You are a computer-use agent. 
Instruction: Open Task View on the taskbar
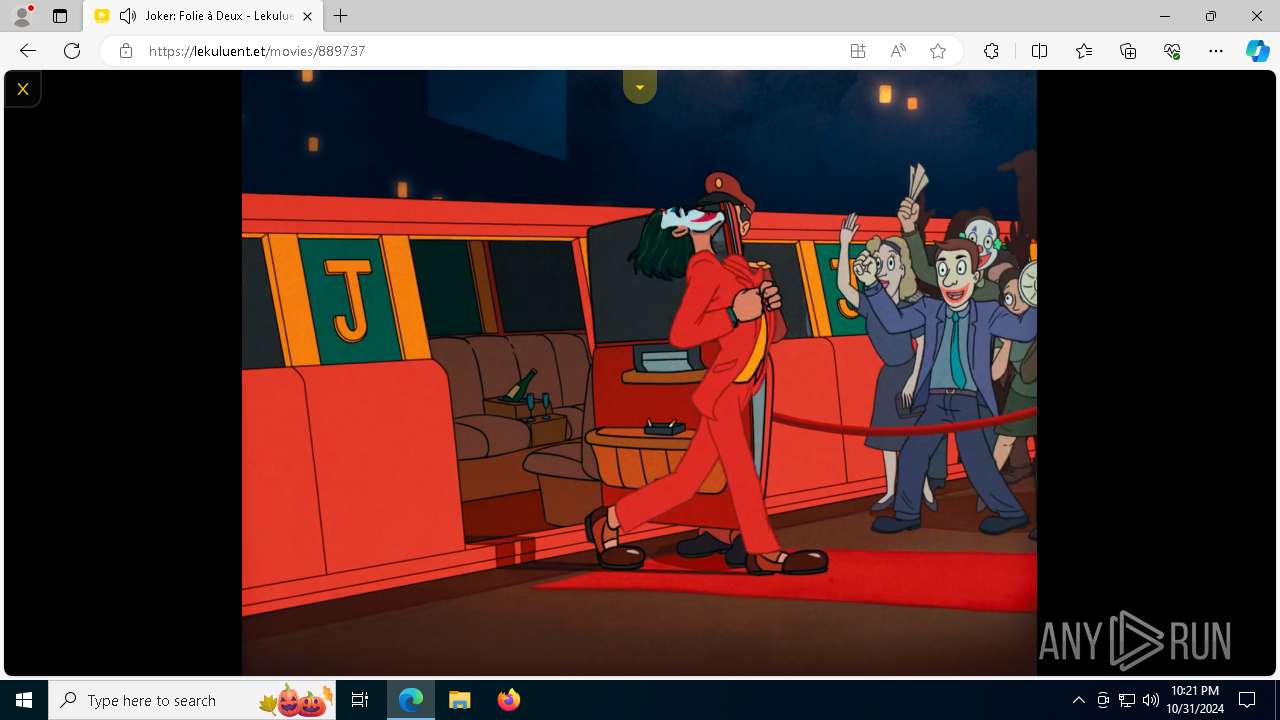click(361, 700)
